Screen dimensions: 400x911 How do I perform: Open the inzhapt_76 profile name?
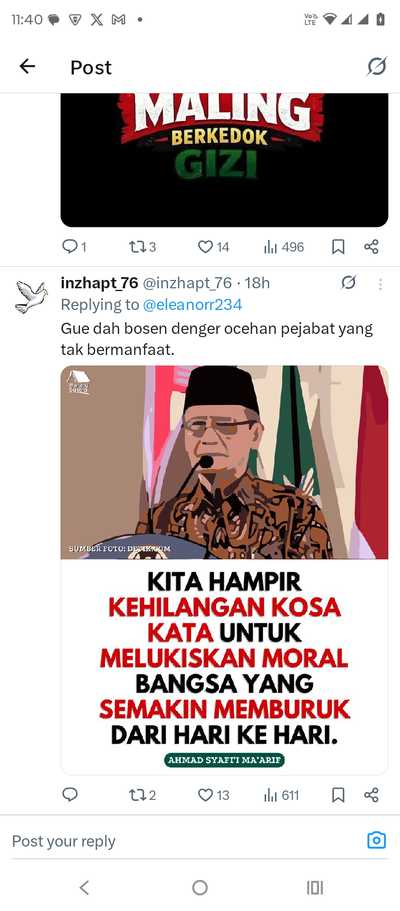point(99,283)
